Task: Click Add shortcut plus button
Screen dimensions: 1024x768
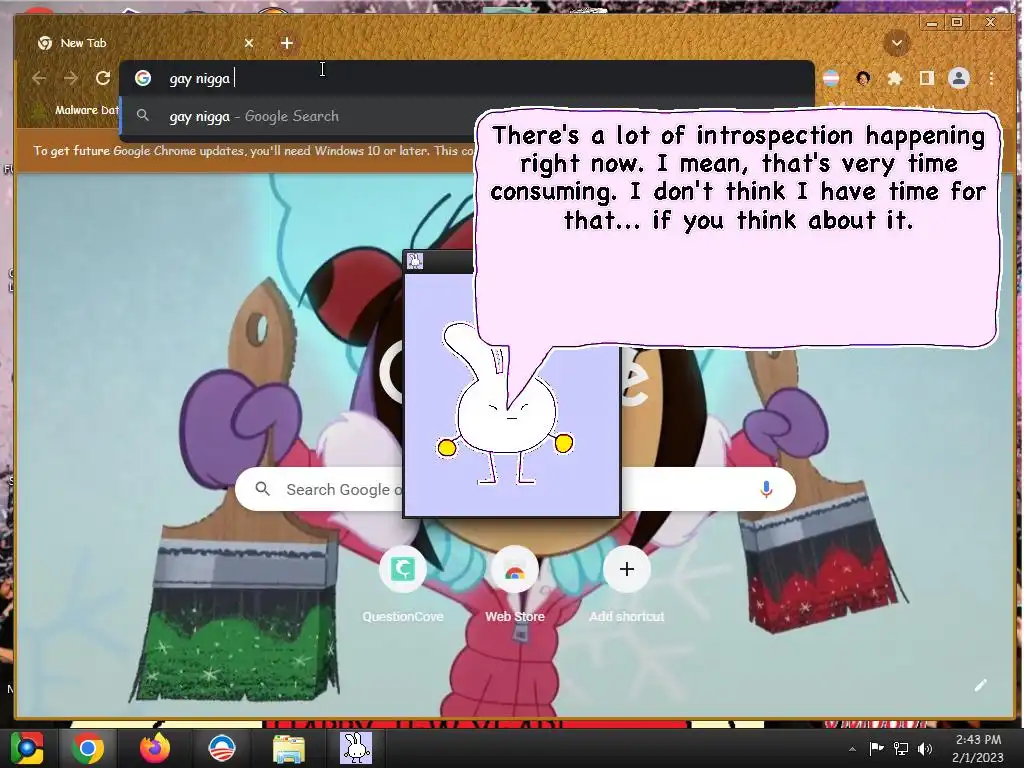Action: click(x=626, y=569)
